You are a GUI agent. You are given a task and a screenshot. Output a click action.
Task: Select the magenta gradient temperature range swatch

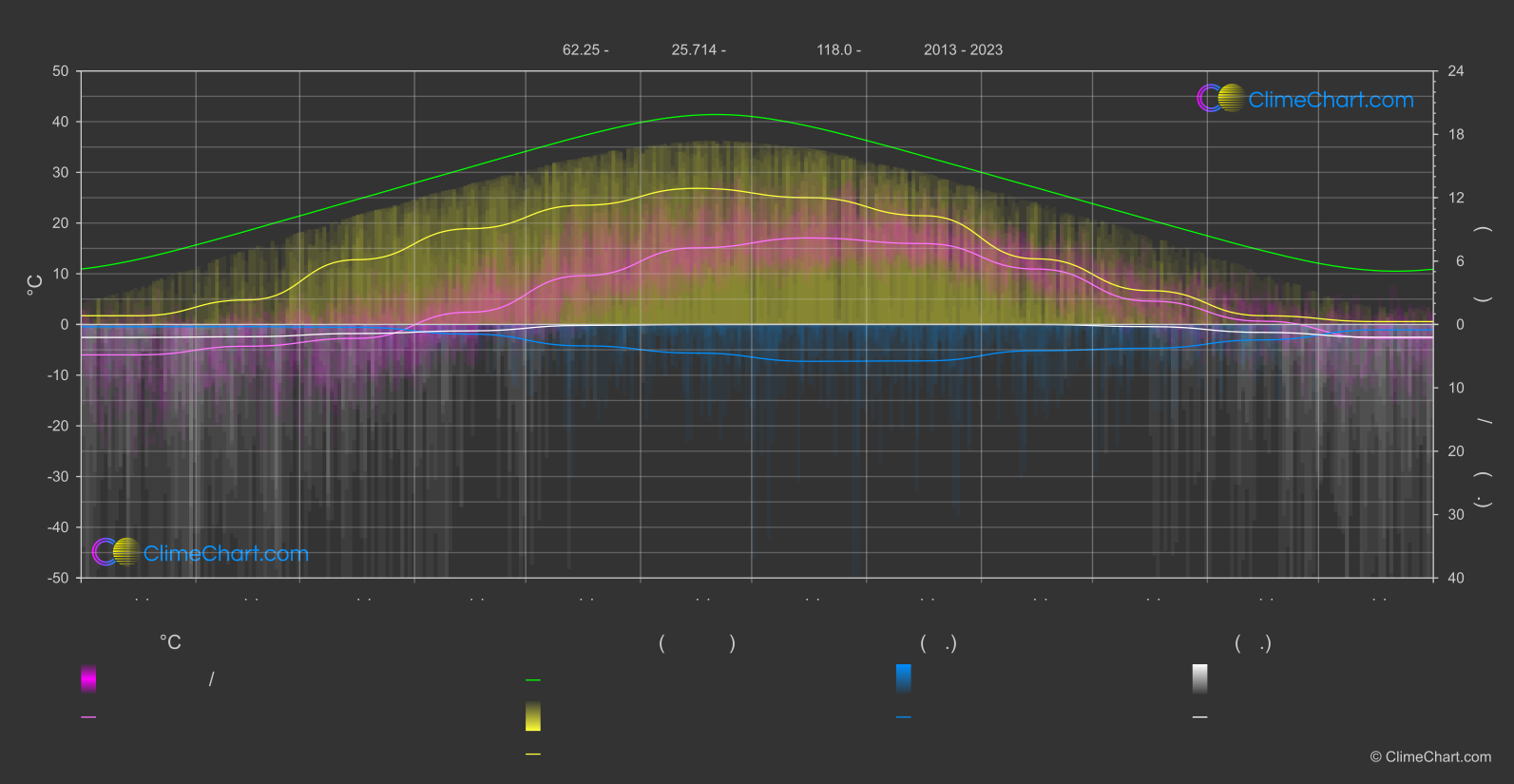(88, 679)
